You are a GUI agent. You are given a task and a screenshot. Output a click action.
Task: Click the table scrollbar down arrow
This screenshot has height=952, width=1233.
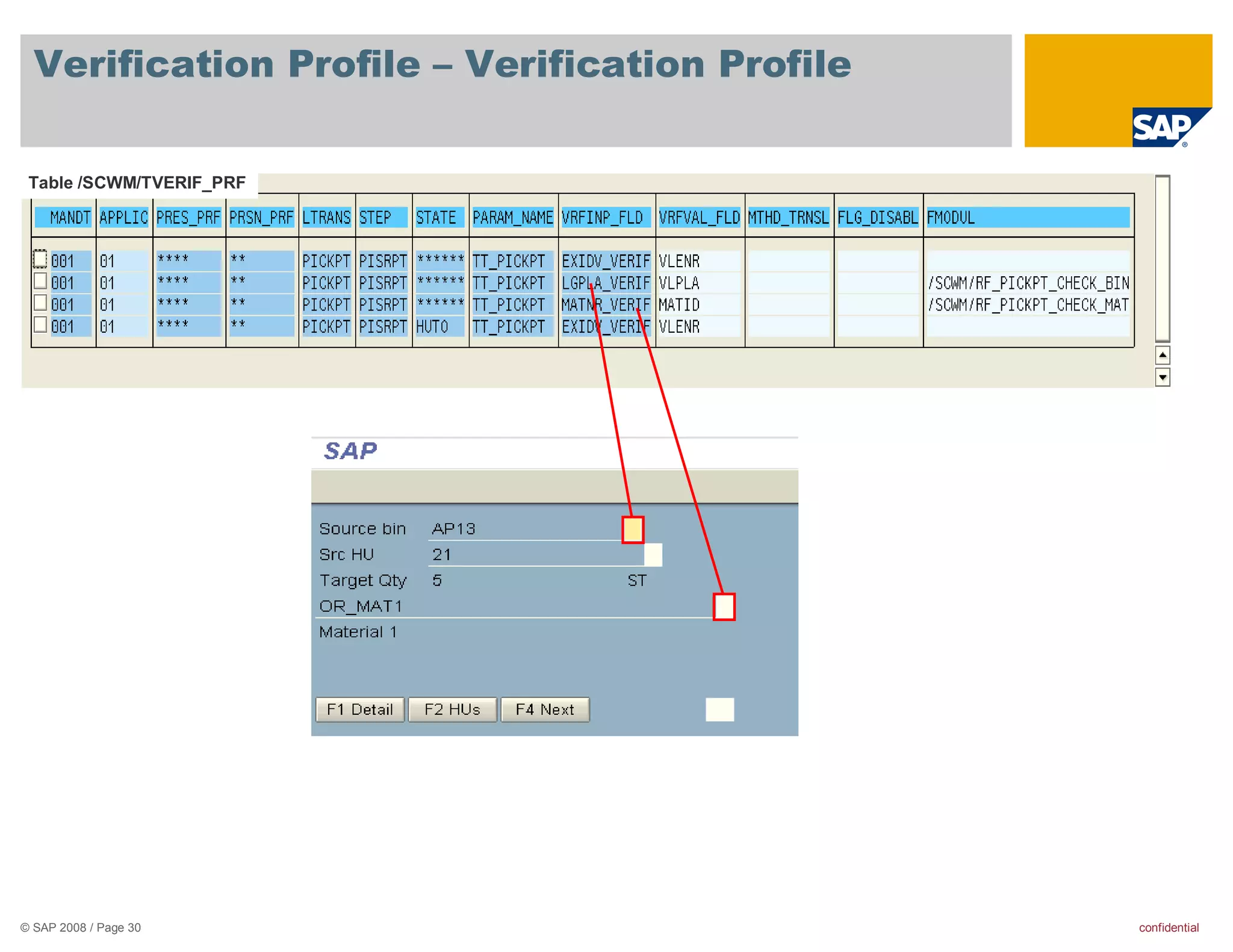coord(1163,378)
